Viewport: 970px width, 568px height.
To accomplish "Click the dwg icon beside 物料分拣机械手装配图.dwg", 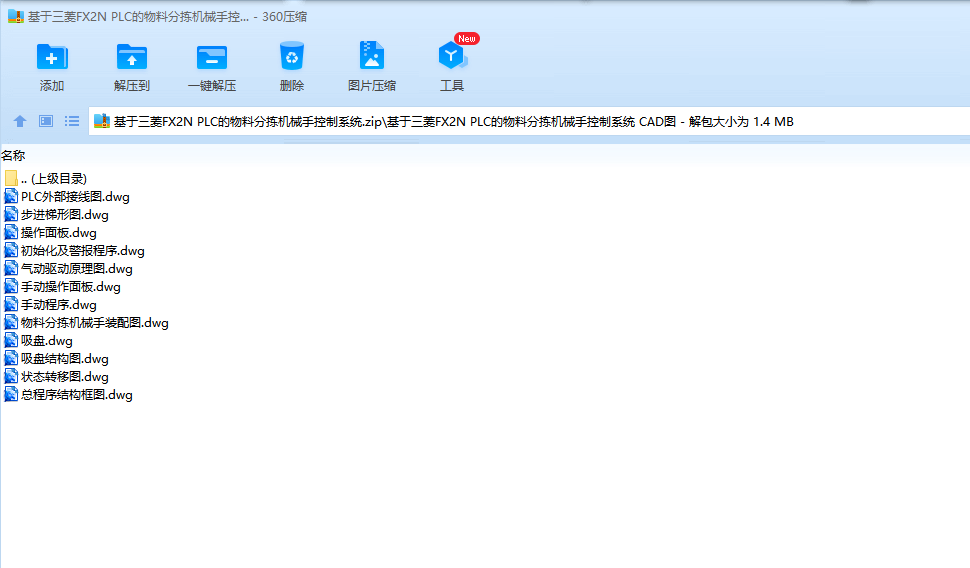I will (x=11, y=322).
